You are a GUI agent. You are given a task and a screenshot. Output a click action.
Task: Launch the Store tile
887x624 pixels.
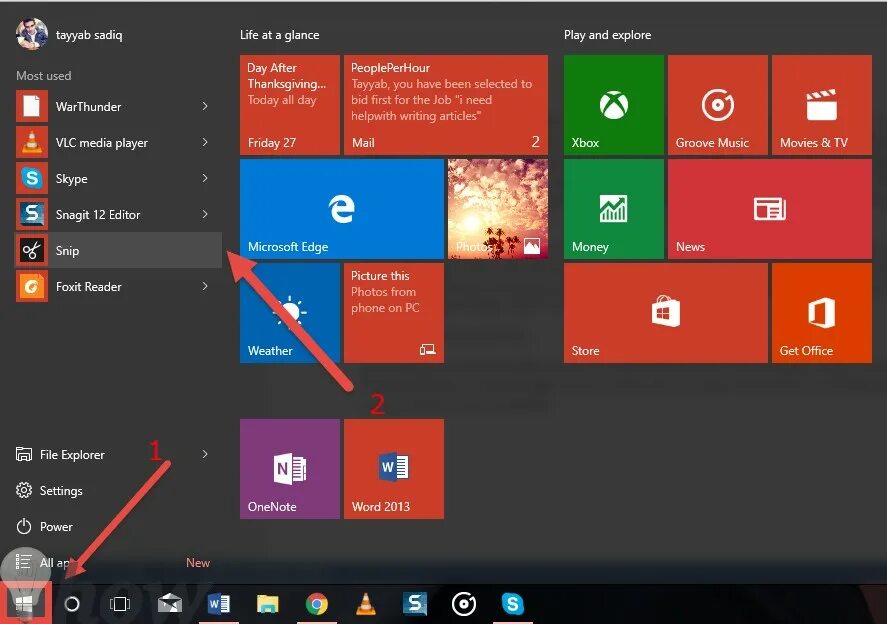[x=666, y=313]
